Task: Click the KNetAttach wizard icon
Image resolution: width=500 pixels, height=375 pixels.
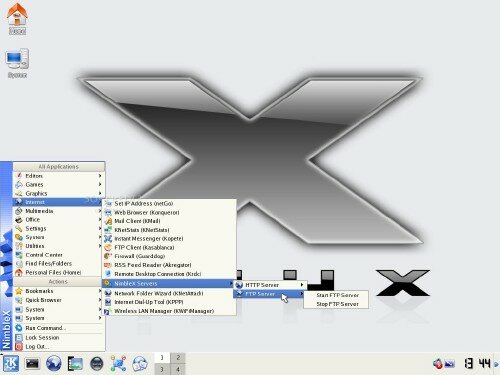Action: tap(108, 293)
